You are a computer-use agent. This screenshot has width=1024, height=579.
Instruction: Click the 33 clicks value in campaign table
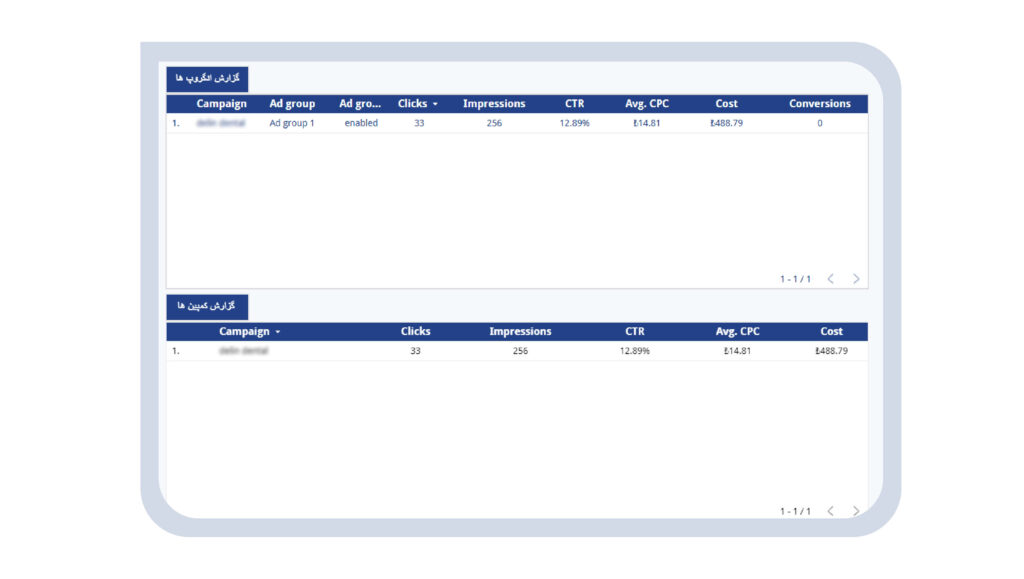pos(415,351)
